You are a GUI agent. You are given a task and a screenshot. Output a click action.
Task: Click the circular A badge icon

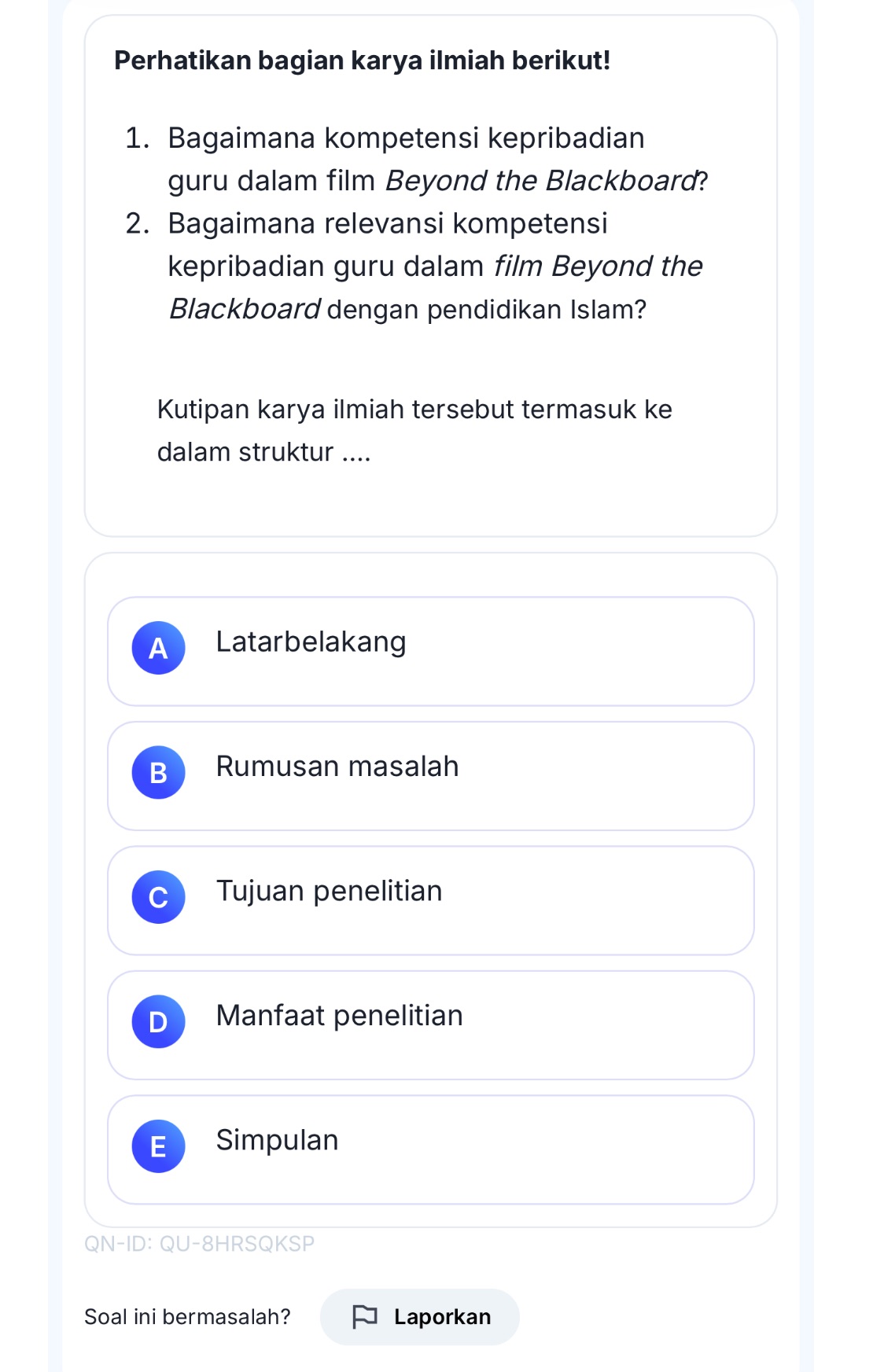click(x=158, y=649)
